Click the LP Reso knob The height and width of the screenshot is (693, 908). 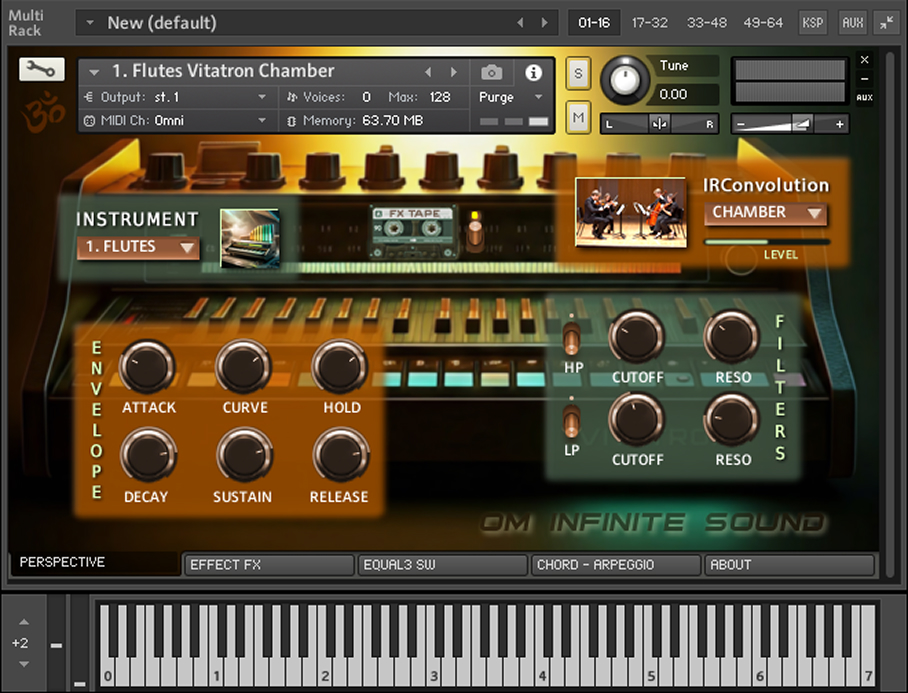click(x=732, y=420)
